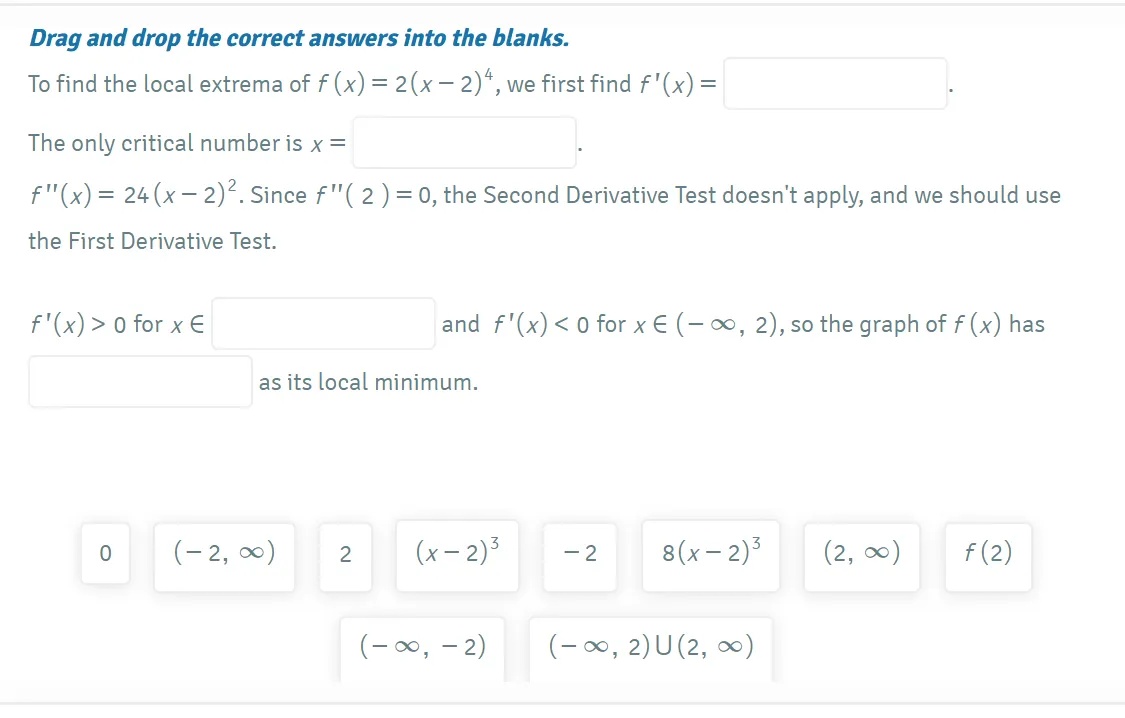This screenshot has height=718, width=1125.
Task: Click the local minimum answer blank
Action: pyautogui.click(x=139, y=381)
